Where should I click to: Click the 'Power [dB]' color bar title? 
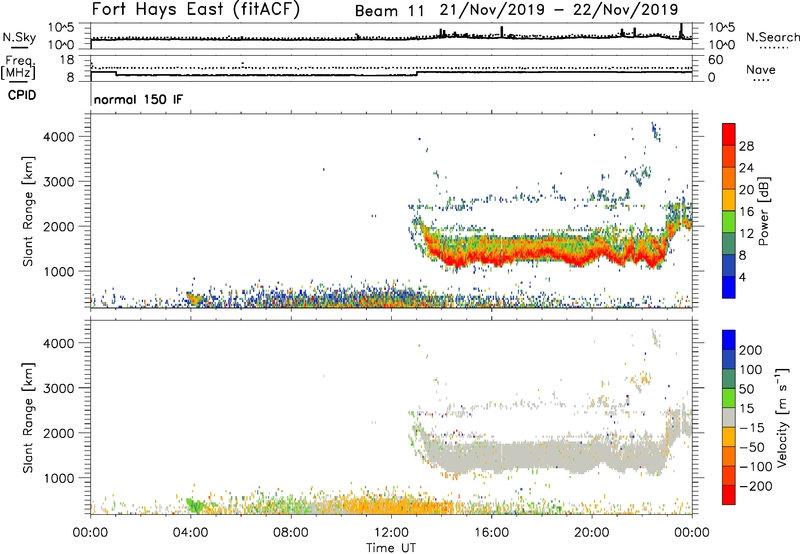click(763, 211)
